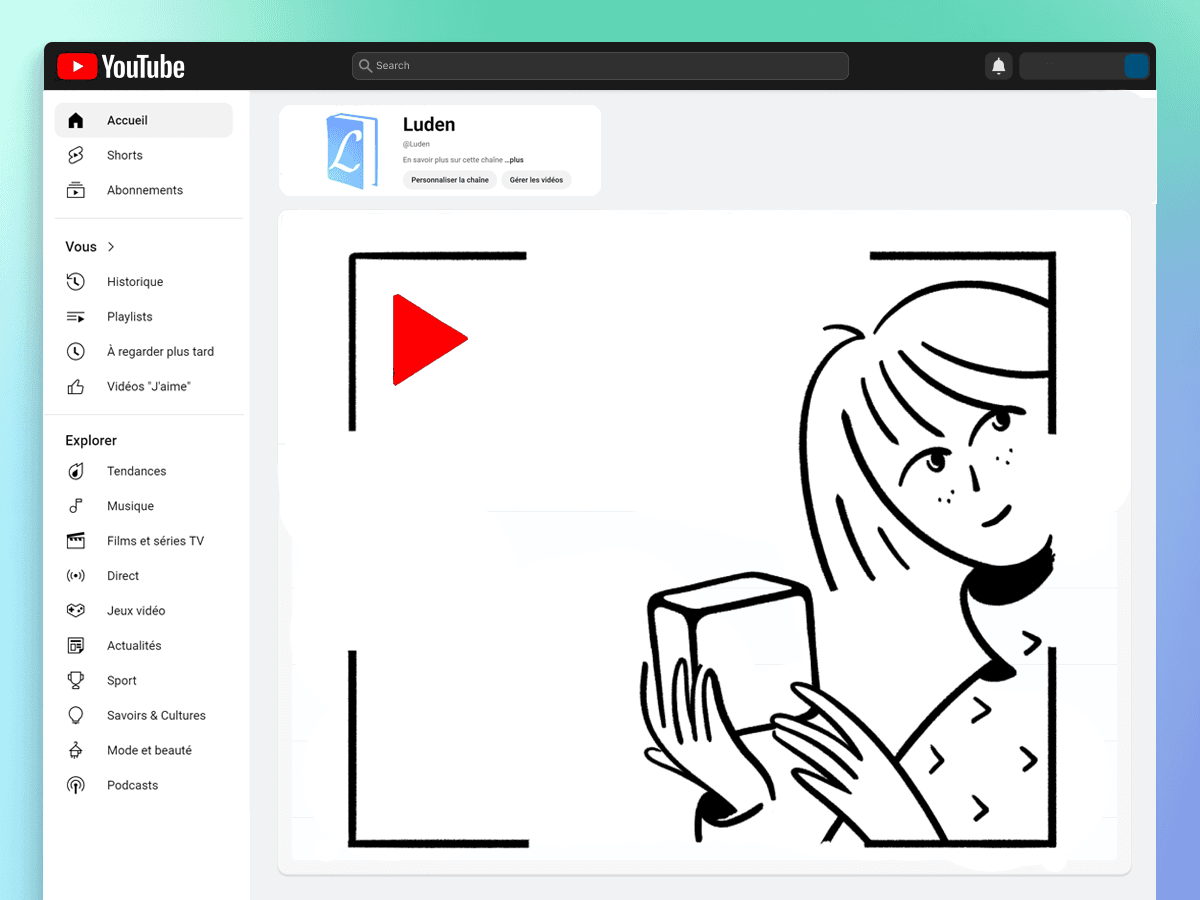
Task: Open the Podcasts icon
Action: (76, 786)
